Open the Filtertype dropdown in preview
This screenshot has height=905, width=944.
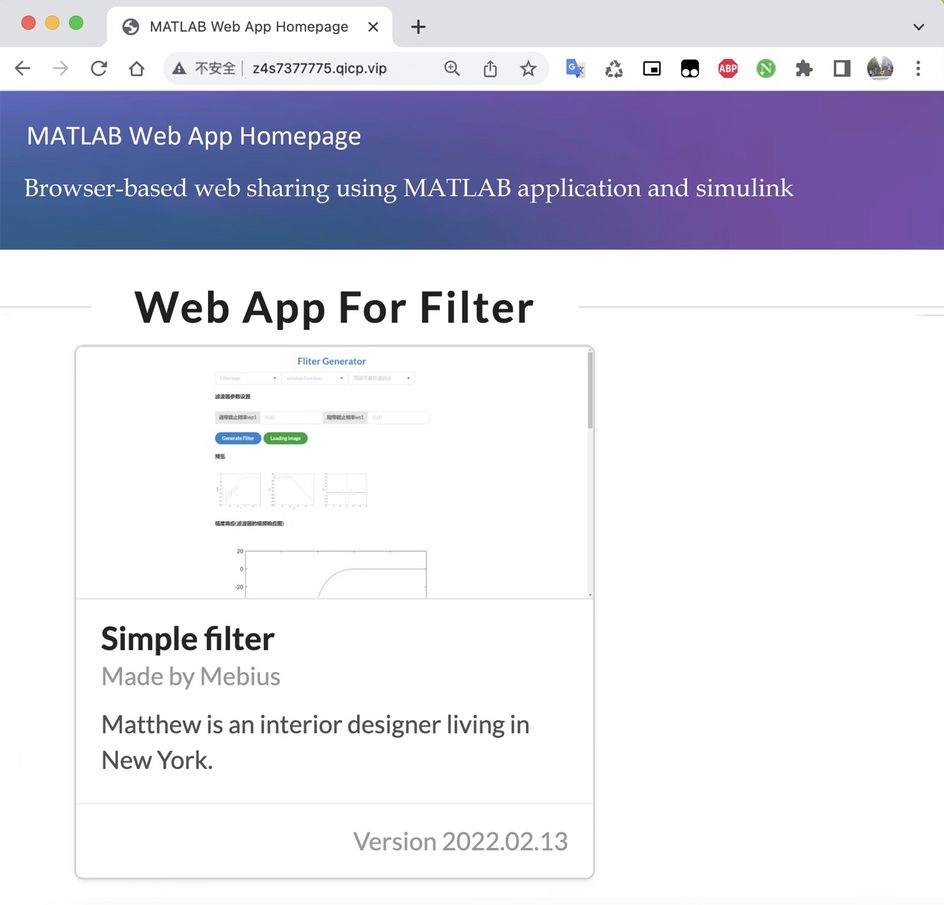click(247, 378)
